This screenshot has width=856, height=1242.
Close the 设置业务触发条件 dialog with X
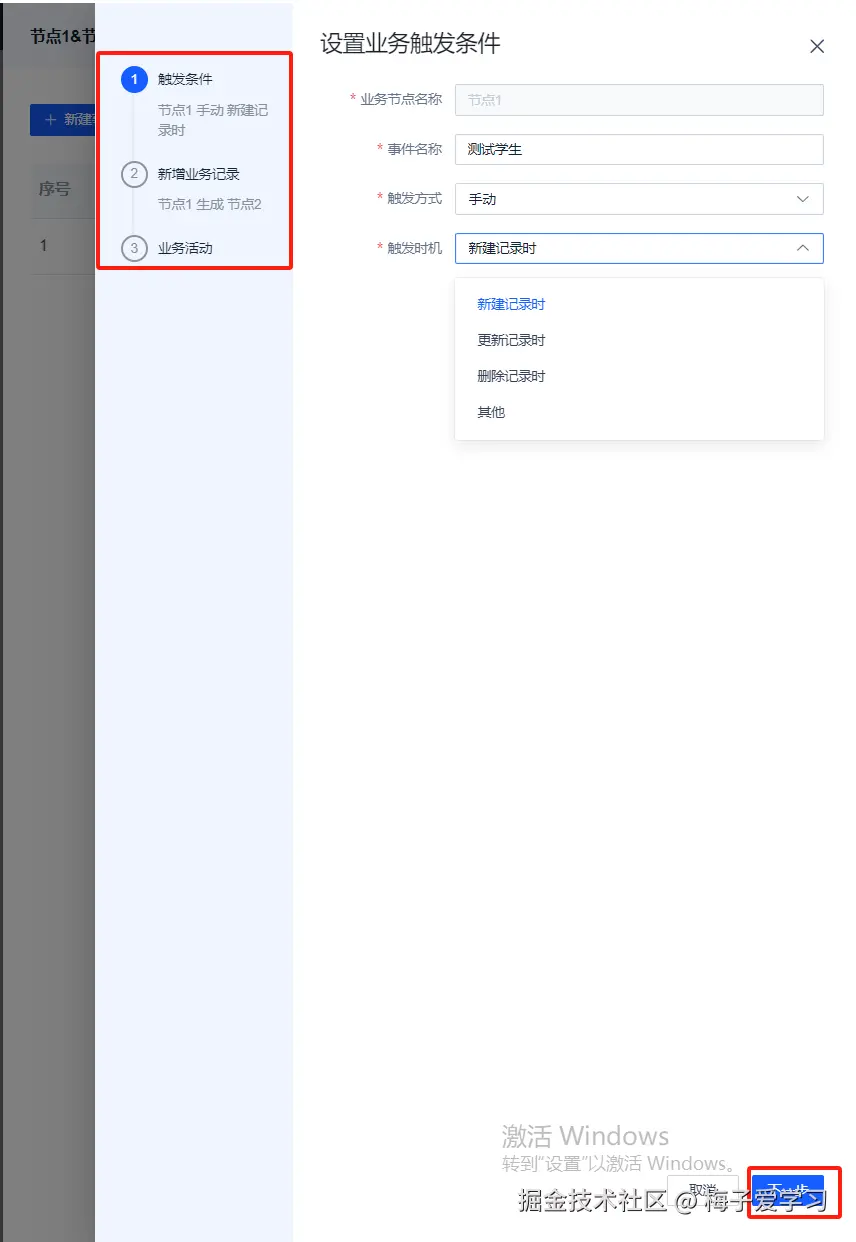coord(817,46)
